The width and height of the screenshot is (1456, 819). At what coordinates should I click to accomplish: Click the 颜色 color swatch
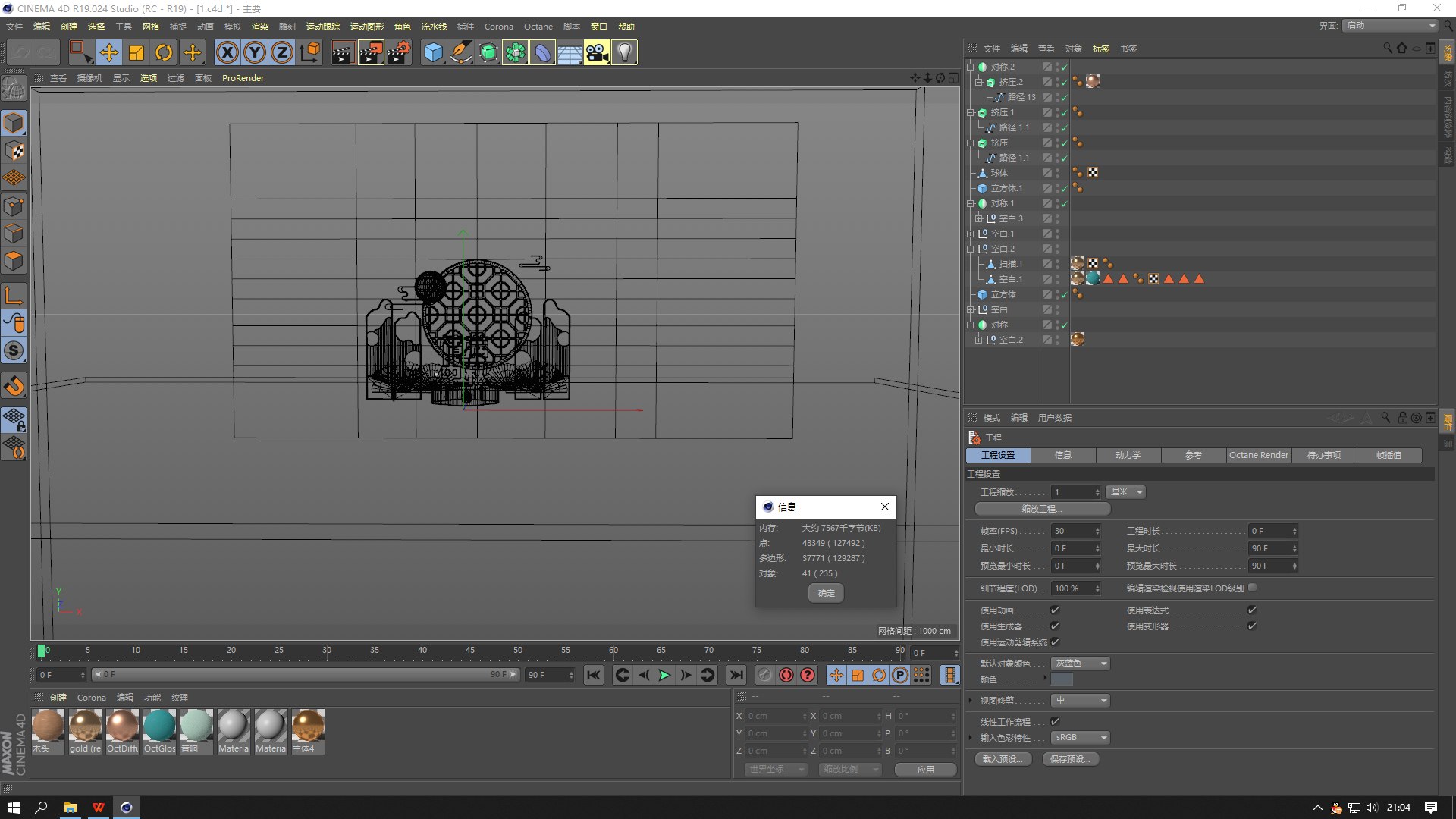[x=1062, y=679]
